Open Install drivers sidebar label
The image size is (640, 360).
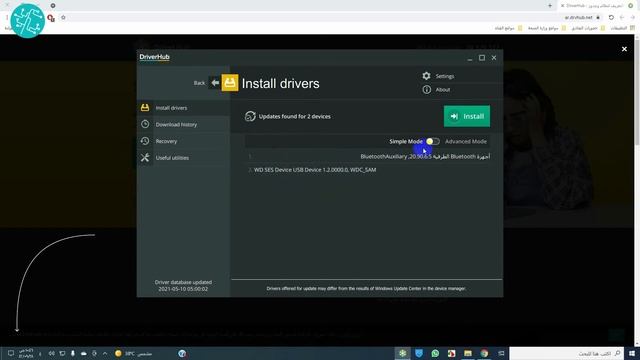(171, 108)
